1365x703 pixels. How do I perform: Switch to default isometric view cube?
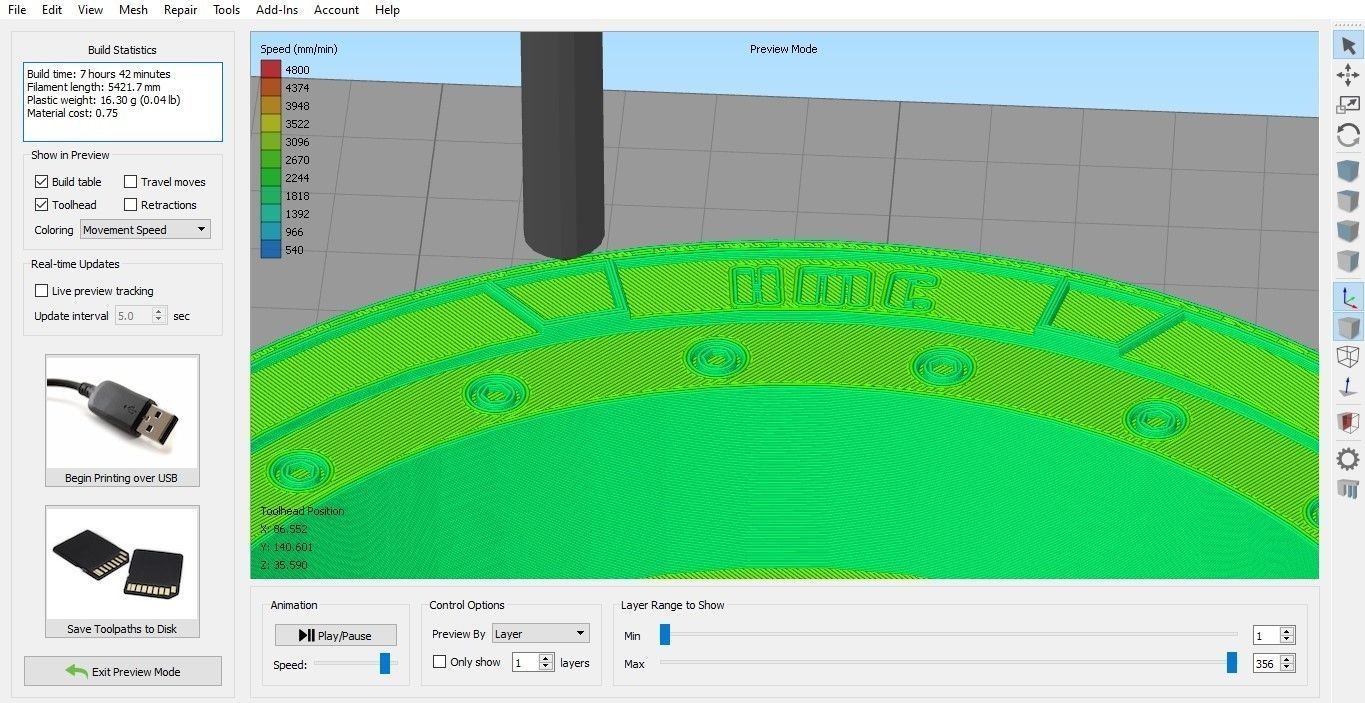click(x=1348, y=171)
